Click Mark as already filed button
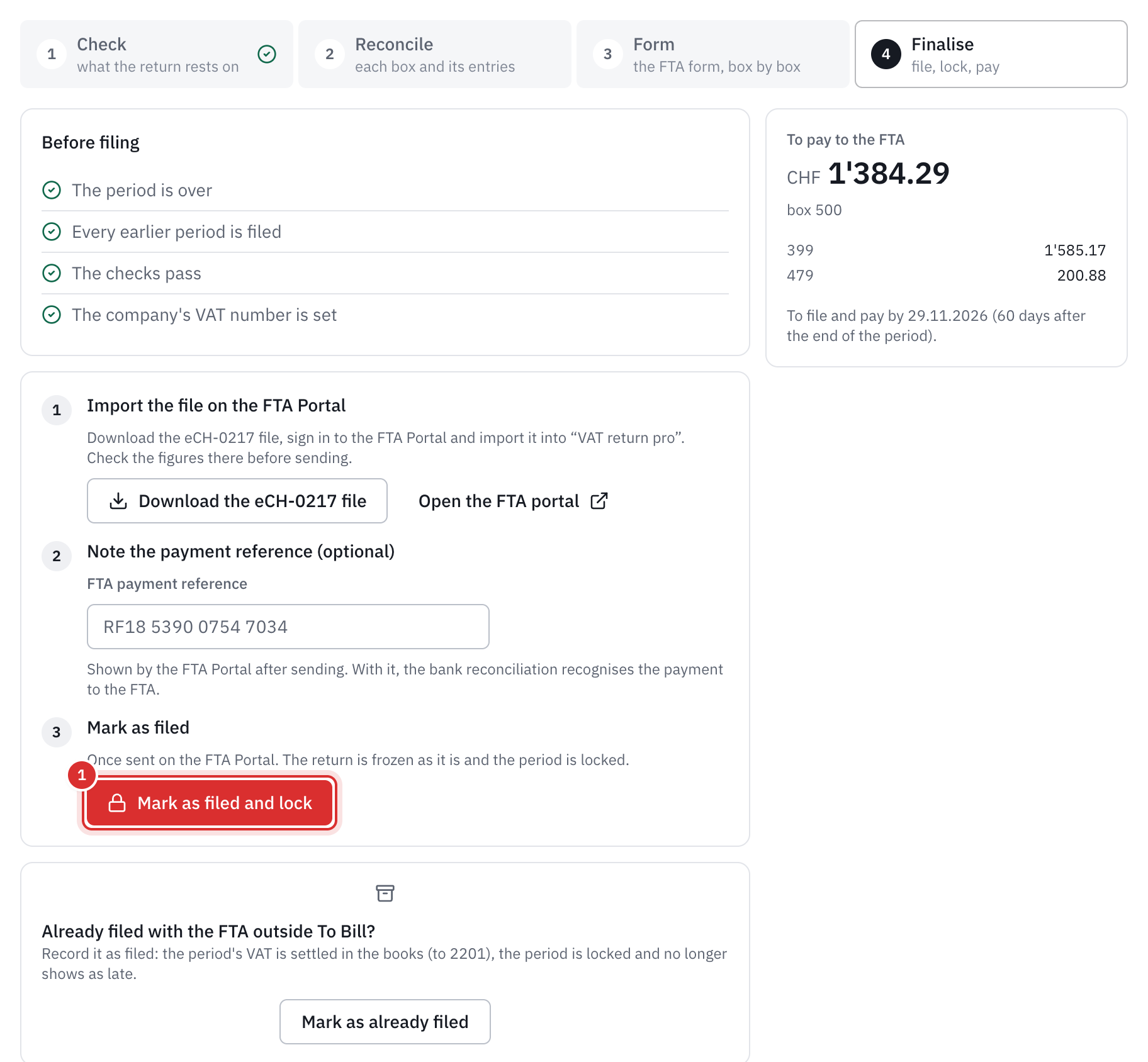1148x1062 pixels. tap(385, 1022)
